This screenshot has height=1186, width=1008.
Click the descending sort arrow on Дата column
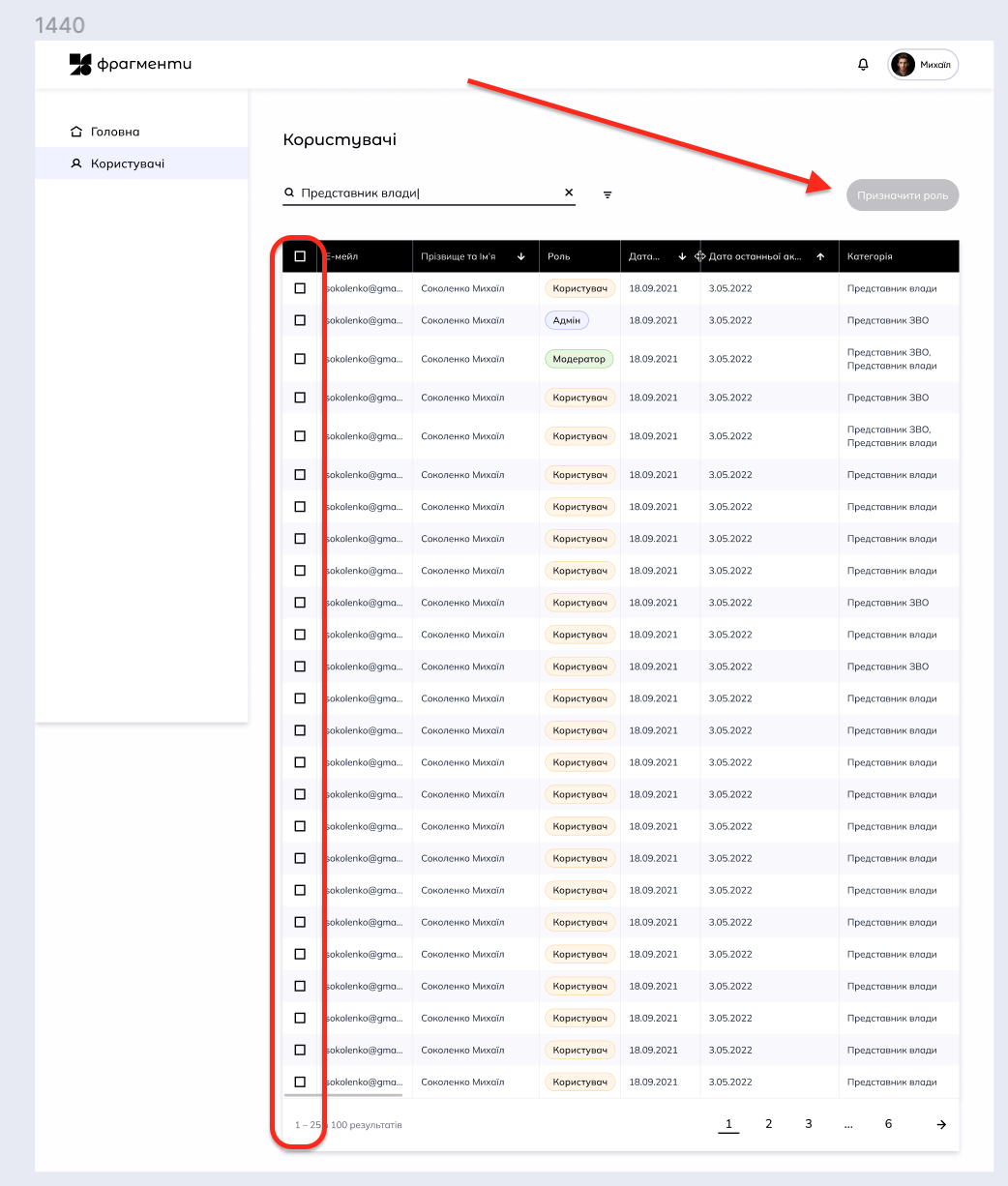(684, 255)
